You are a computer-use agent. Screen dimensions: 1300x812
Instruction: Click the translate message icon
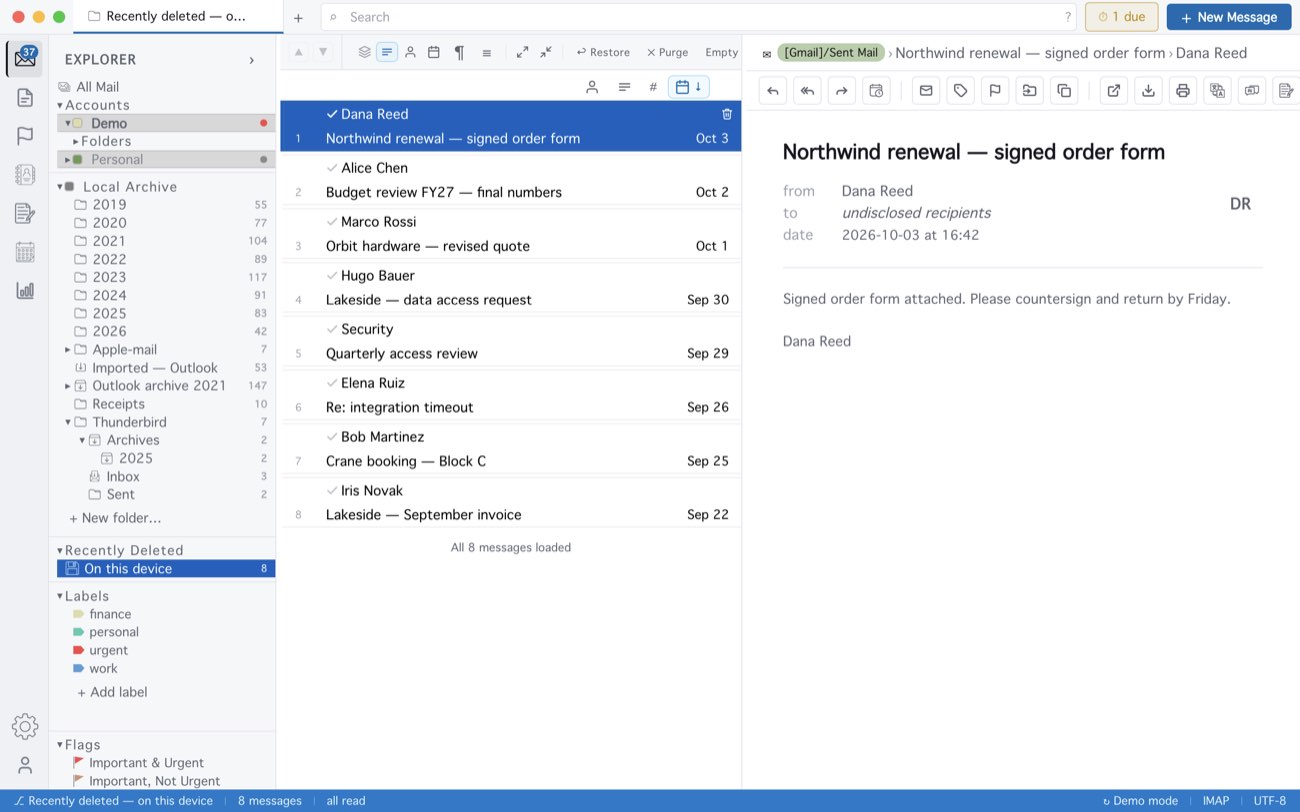[1217, 91]
